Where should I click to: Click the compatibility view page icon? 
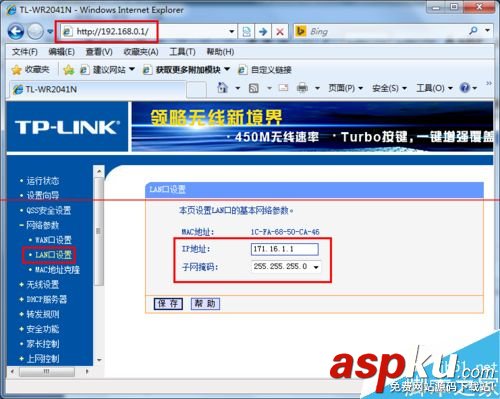click(x=246, y=32)
